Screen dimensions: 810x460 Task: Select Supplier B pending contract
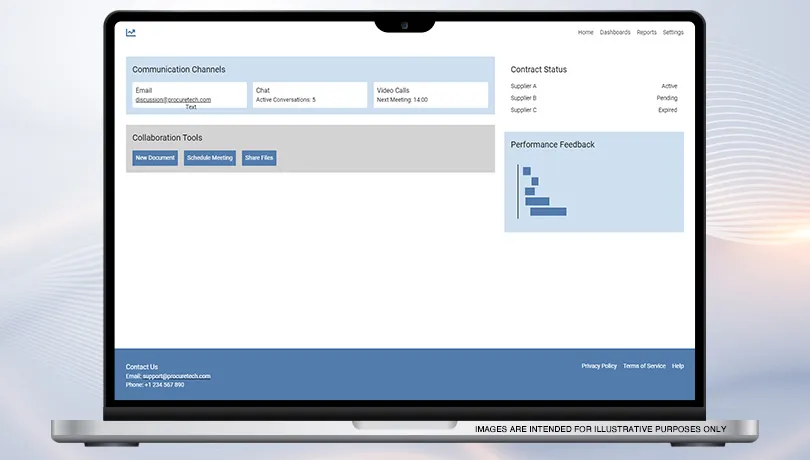593,98
